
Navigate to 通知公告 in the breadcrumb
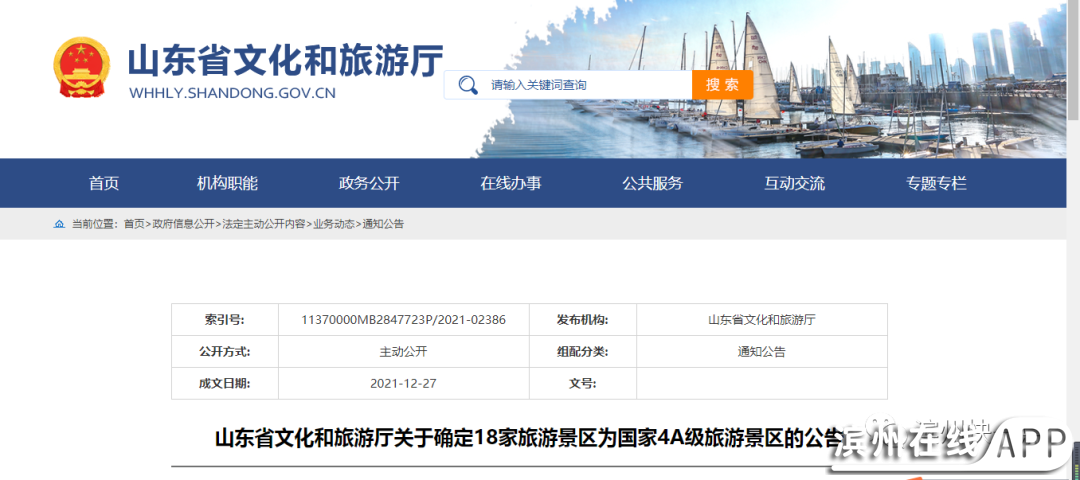pyautogui.click(x=383, y=224)
